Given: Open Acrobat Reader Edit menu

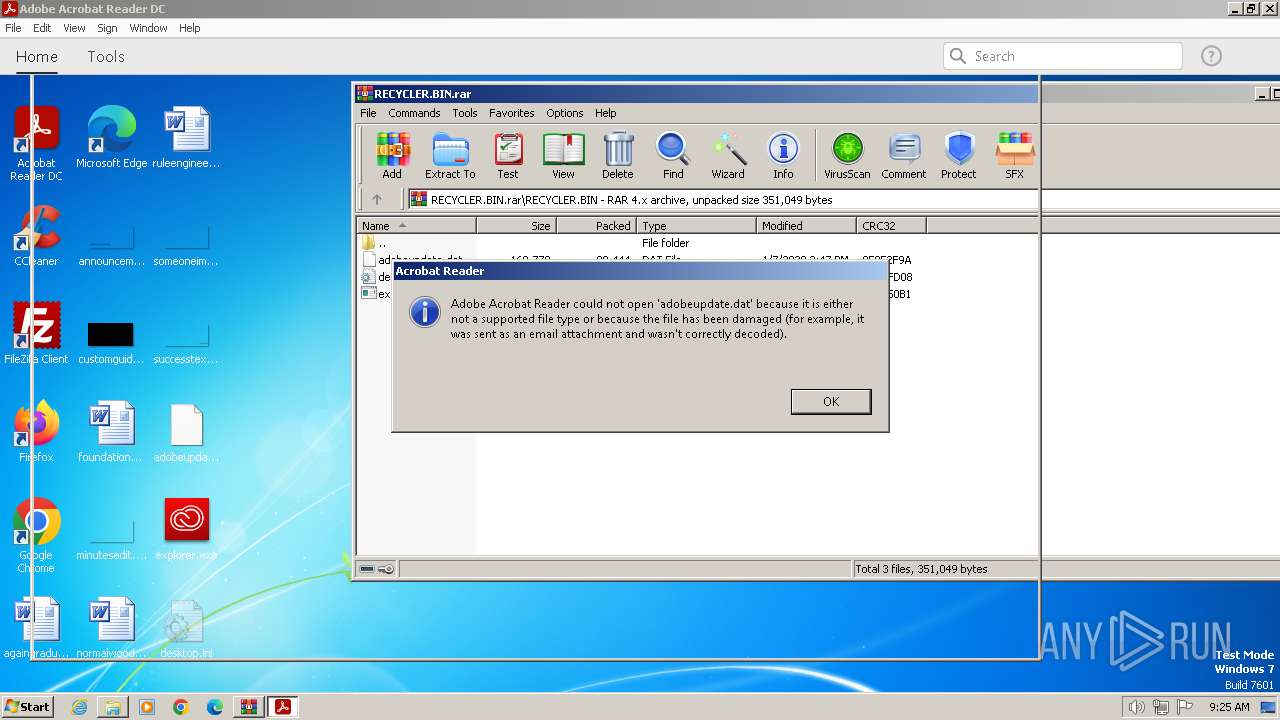Looking at the screenshot, I should [x=42, y=28].
